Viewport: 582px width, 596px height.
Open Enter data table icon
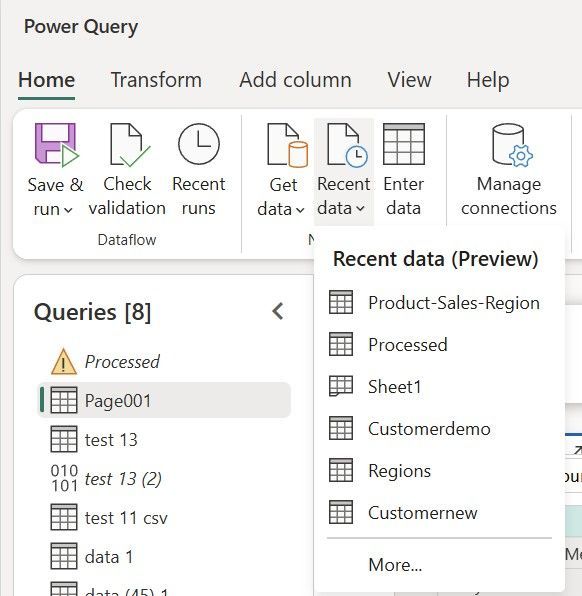pyautogui.click(x=404, y=144)
